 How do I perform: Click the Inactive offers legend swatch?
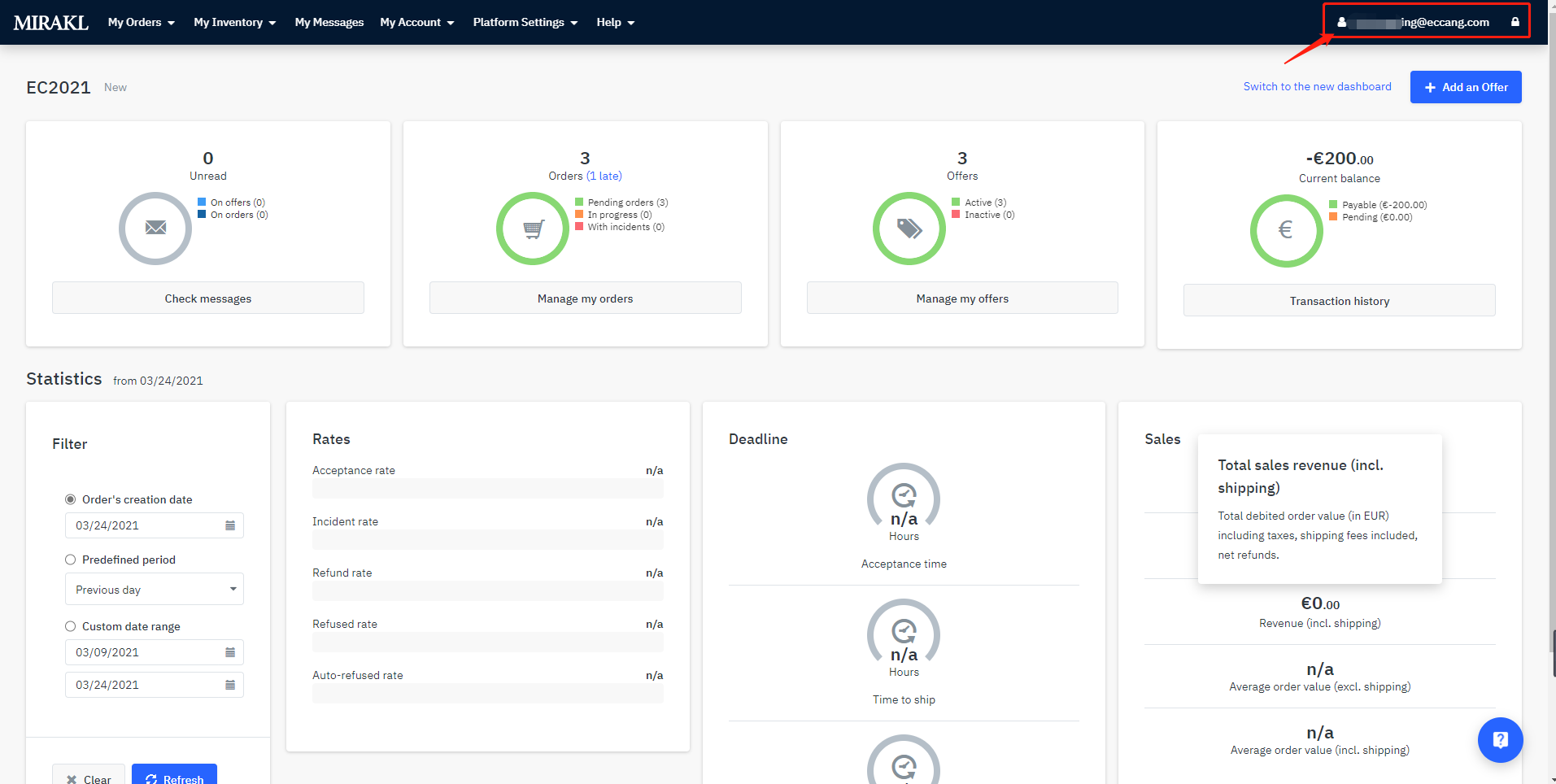[x=956, y=214]
